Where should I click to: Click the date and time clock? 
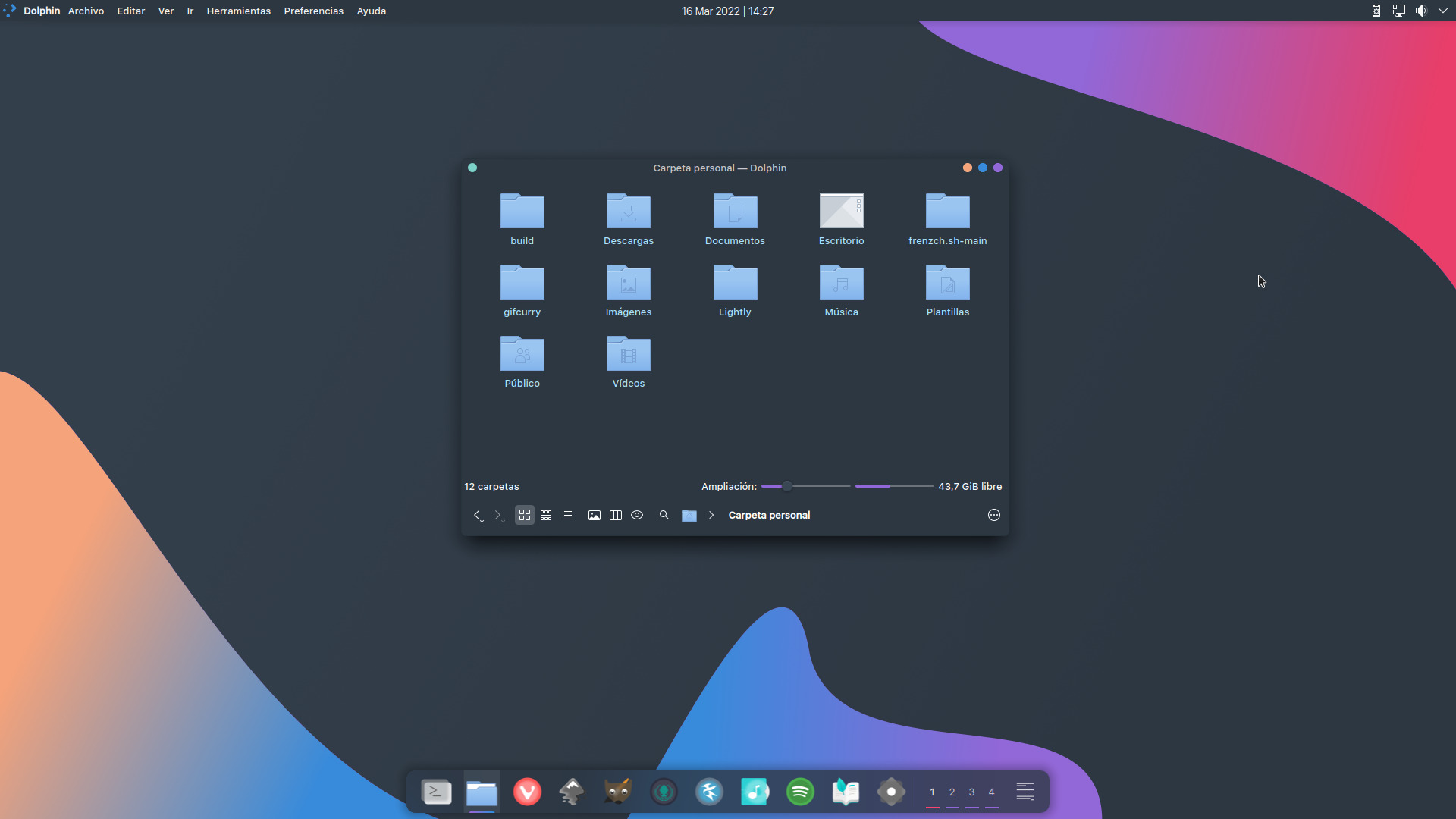[x=727, y=11]
